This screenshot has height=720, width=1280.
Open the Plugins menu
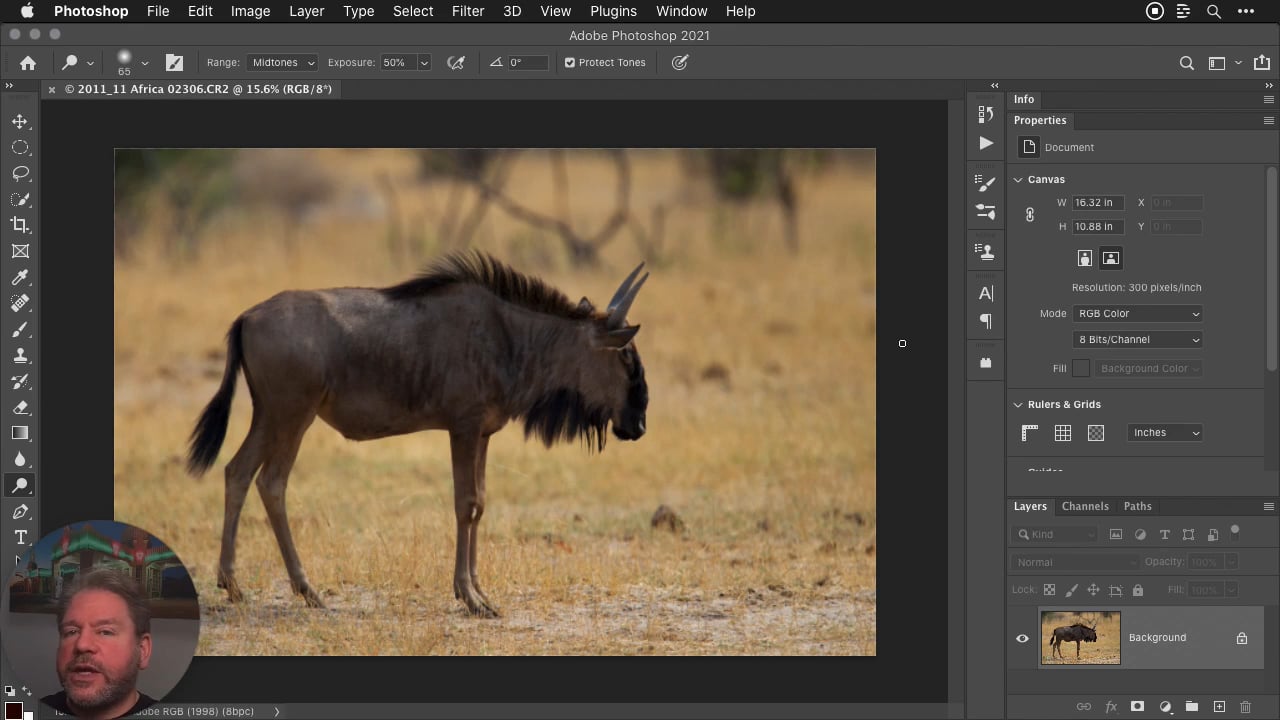[x=613, y=11]
